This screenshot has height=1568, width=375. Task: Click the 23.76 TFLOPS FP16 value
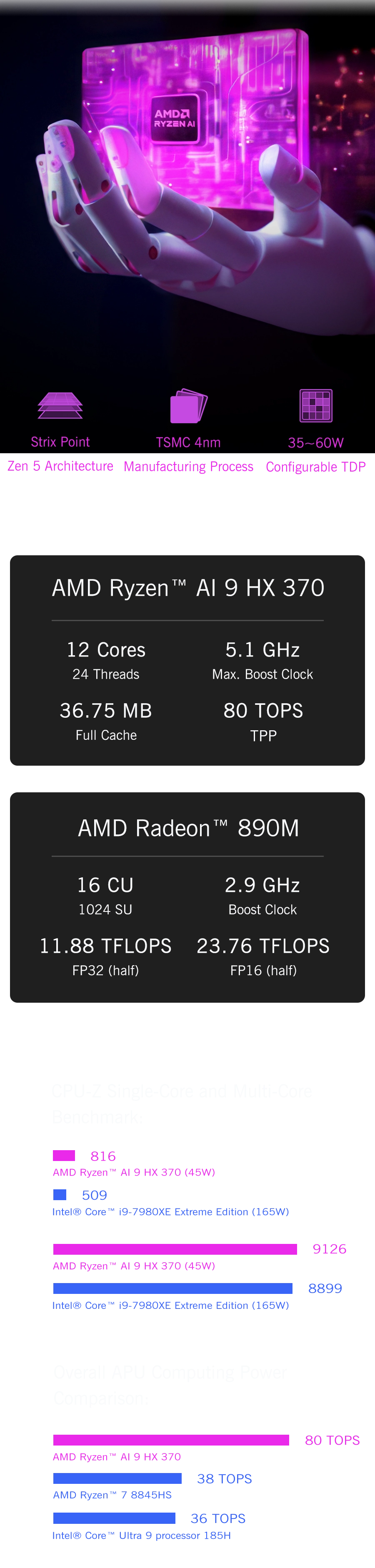pos(263,946)
